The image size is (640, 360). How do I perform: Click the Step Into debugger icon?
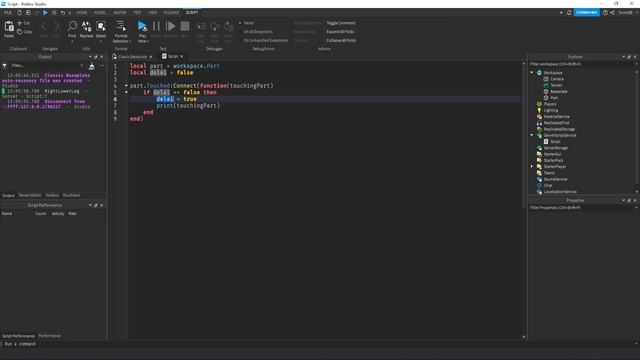pos(201,27)
